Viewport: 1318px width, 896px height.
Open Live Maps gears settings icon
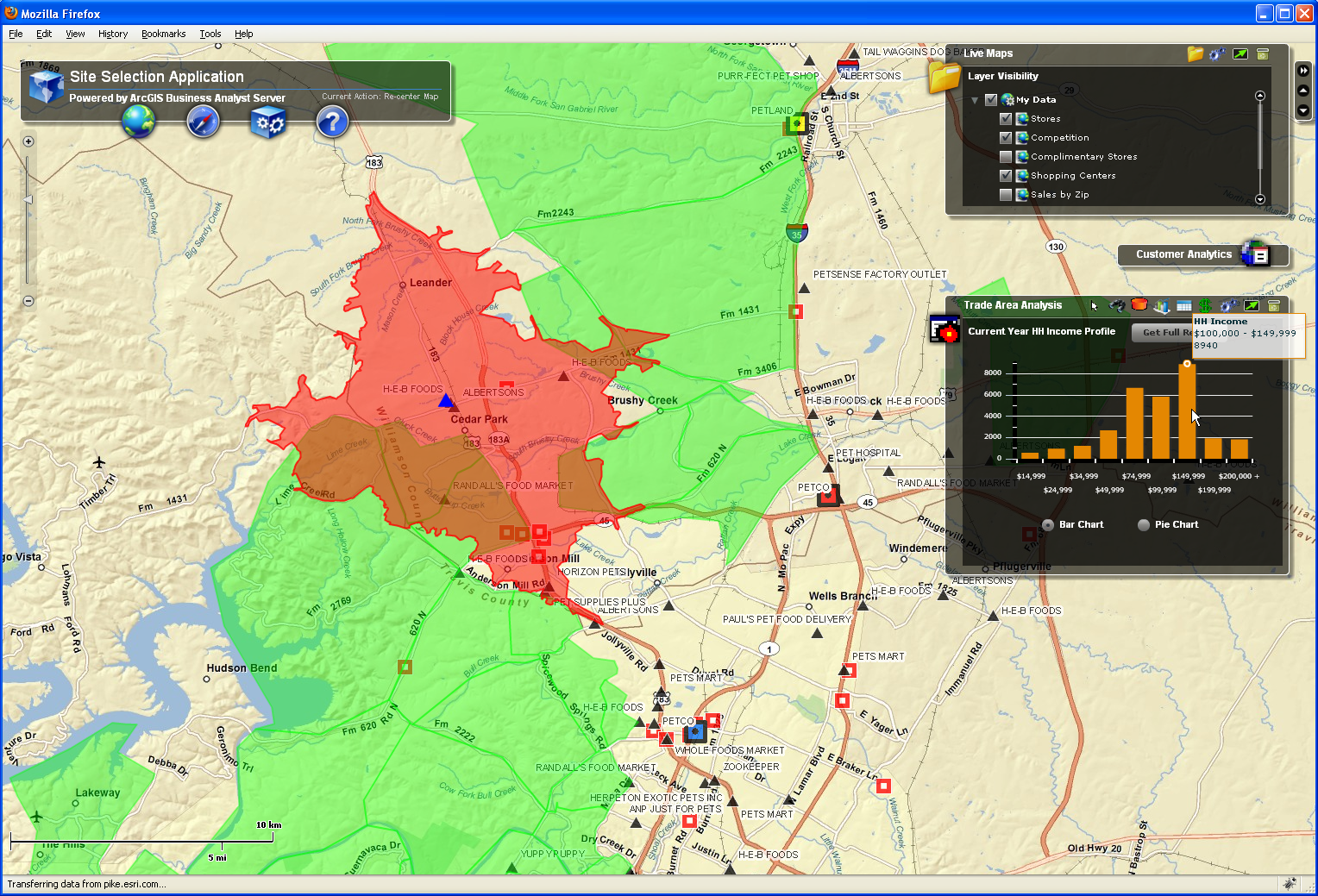click(x=1217, y=53)
